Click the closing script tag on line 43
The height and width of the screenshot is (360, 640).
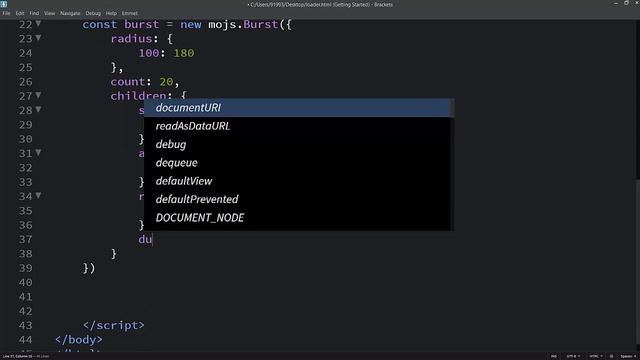pyautogui.click(x=113, y=325)
